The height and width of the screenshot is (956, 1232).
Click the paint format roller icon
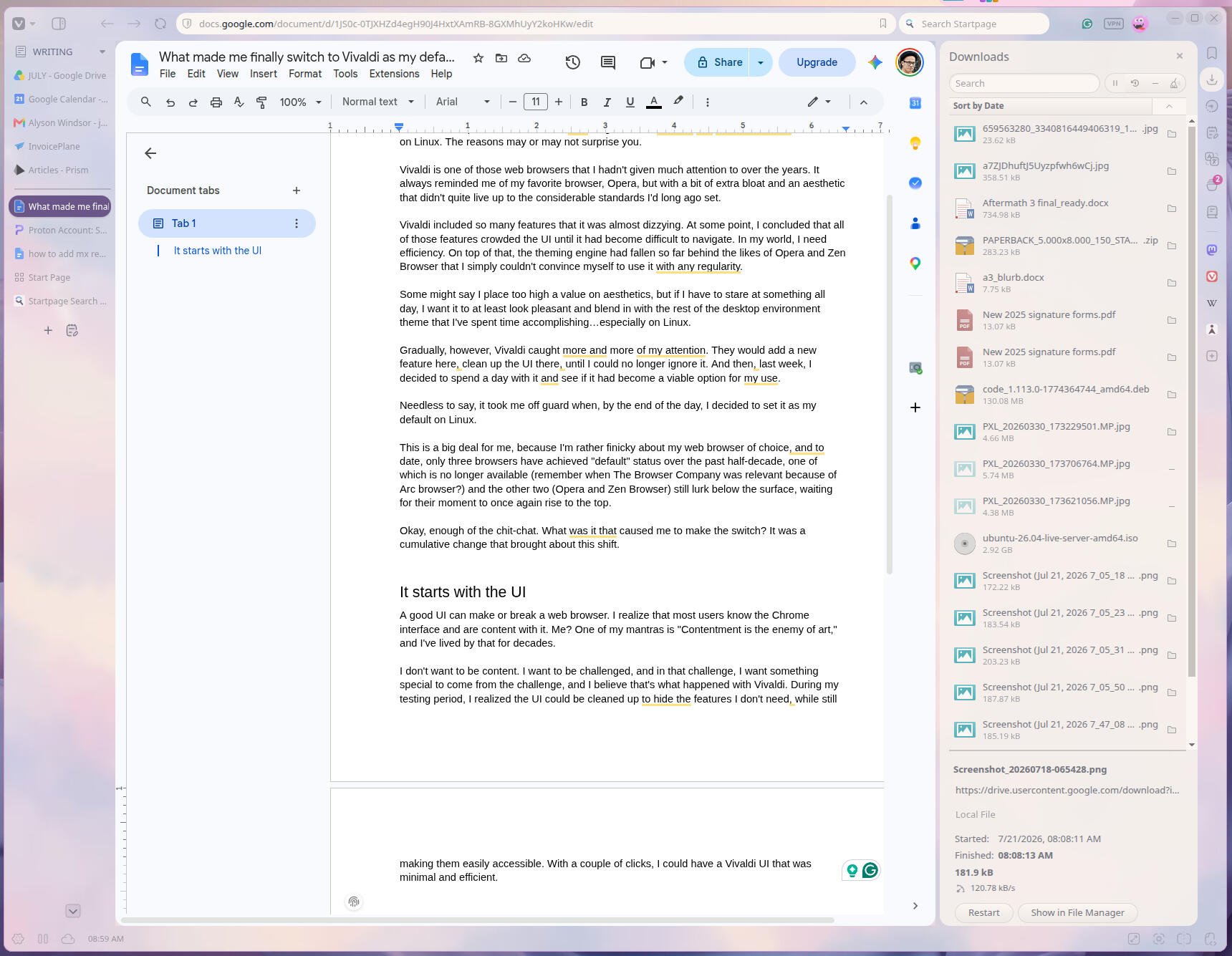(x=261, y=102)
